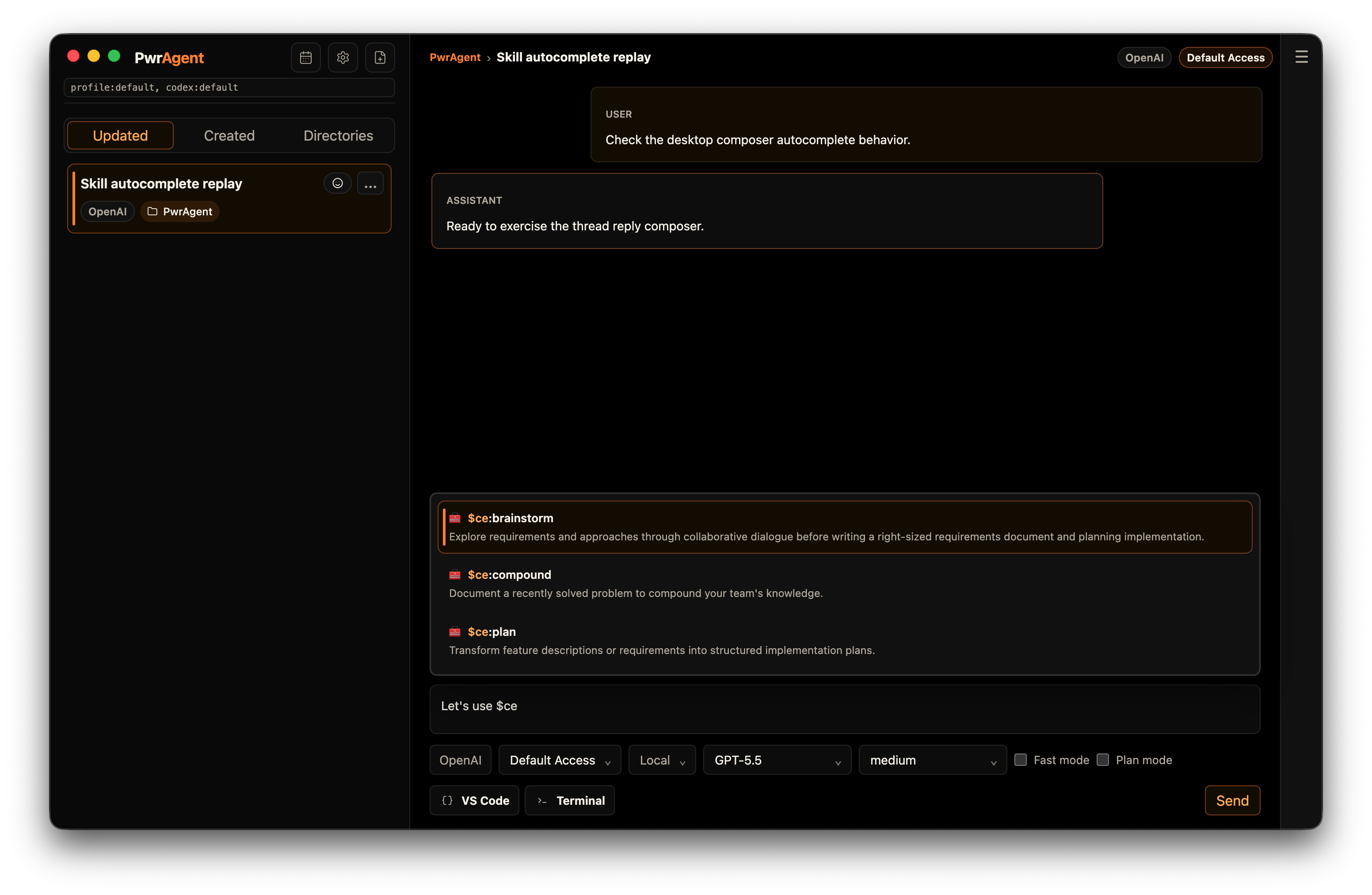Image resolution: width=1372 pixels, height=895 pixels.
Task: Switch to the Updated tab
Action: [x=121, y=135]
